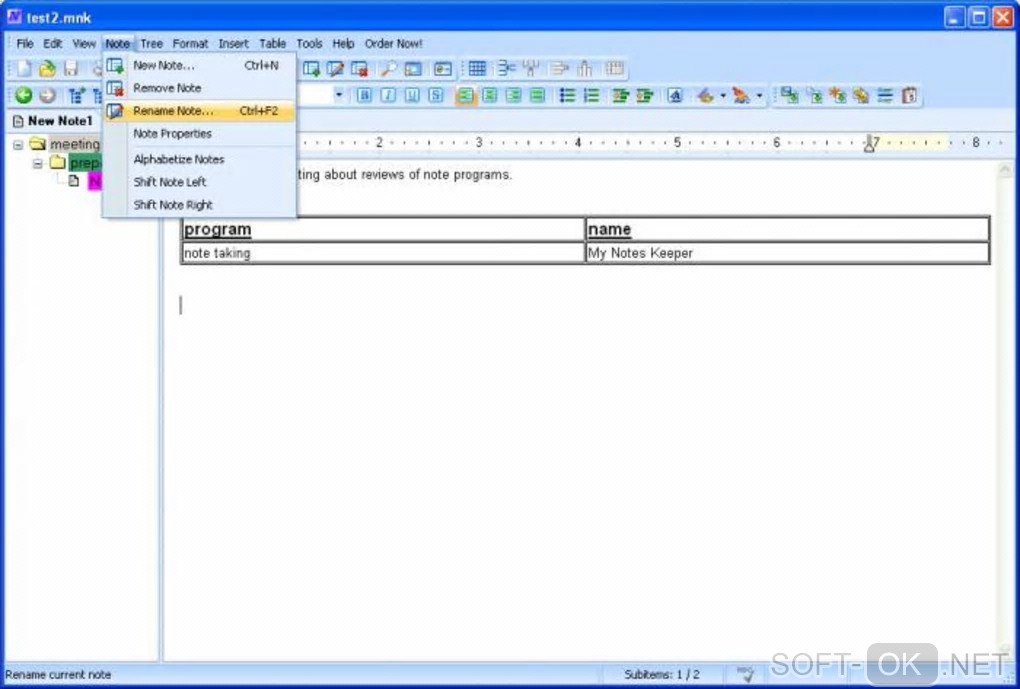Click the insert symbol star icon
Viewport: 1020px width, 689px height.
tap(837, 96)
